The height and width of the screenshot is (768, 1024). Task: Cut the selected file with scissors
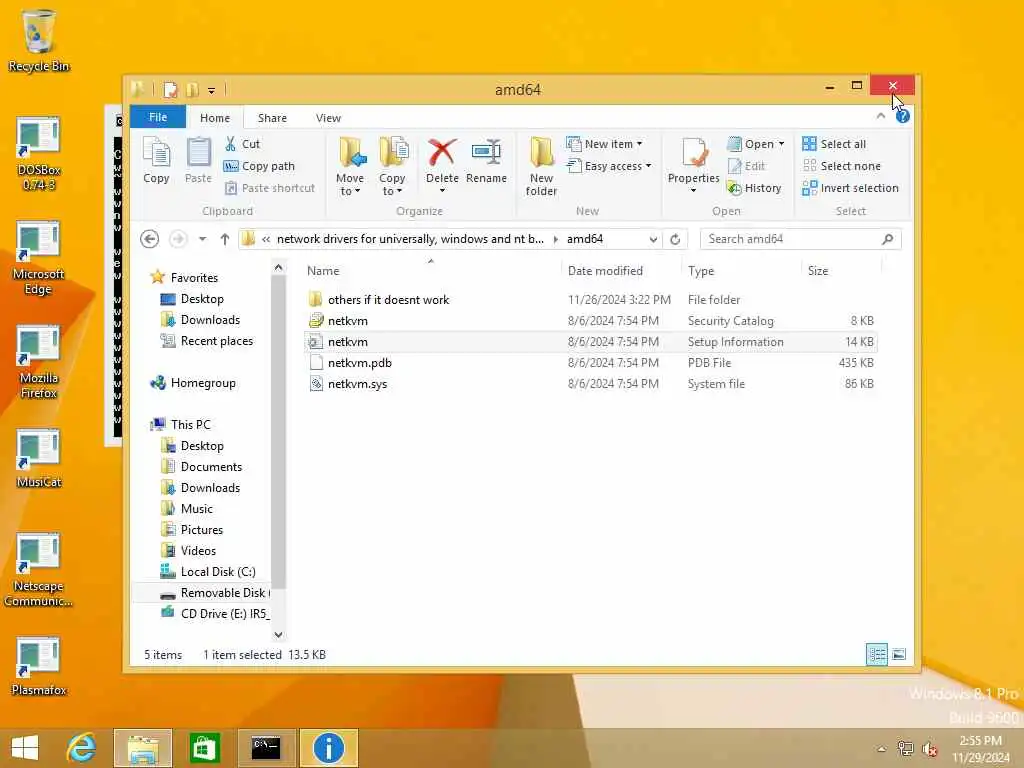click(242, 144)
